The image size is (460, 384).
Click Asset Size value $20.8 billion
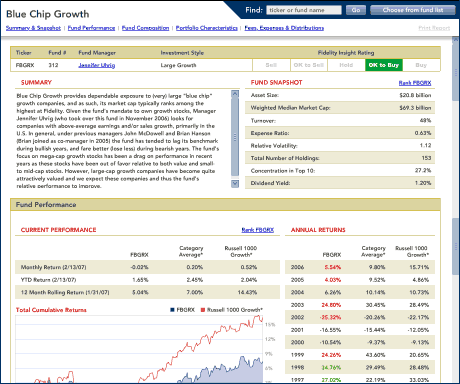415,95
